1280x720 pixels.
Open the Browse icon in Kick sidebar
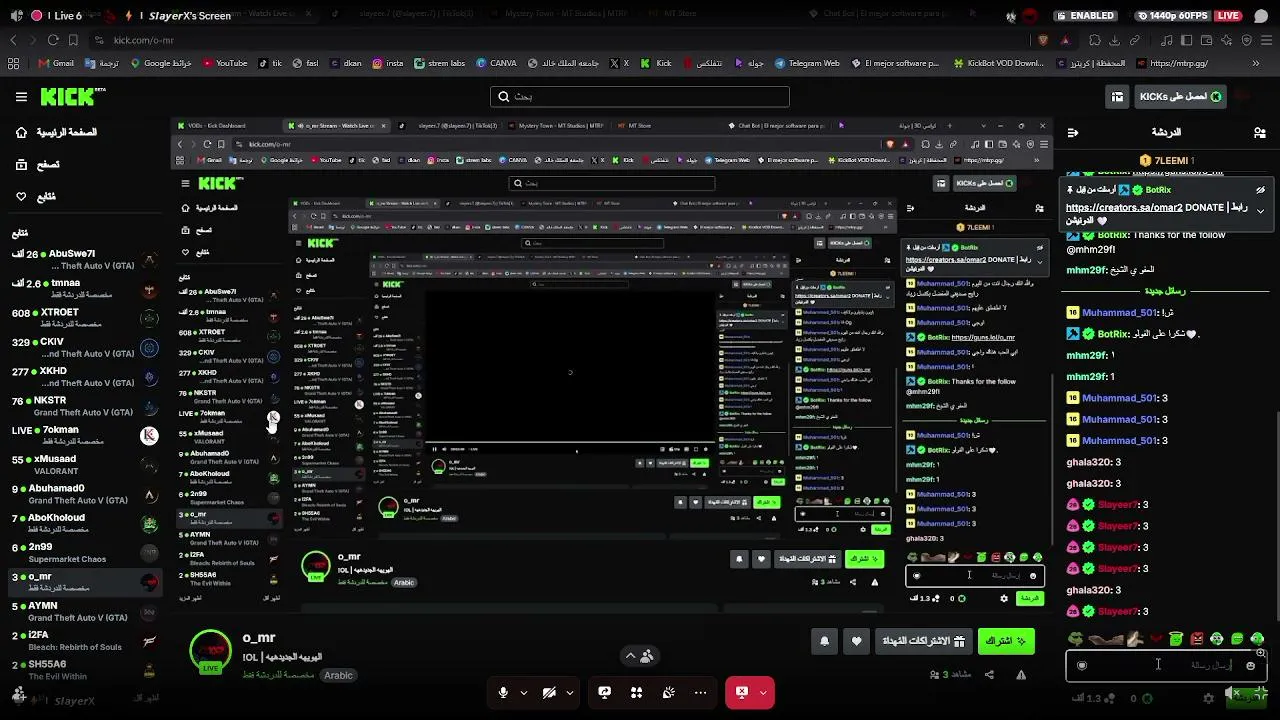point(21,164)
